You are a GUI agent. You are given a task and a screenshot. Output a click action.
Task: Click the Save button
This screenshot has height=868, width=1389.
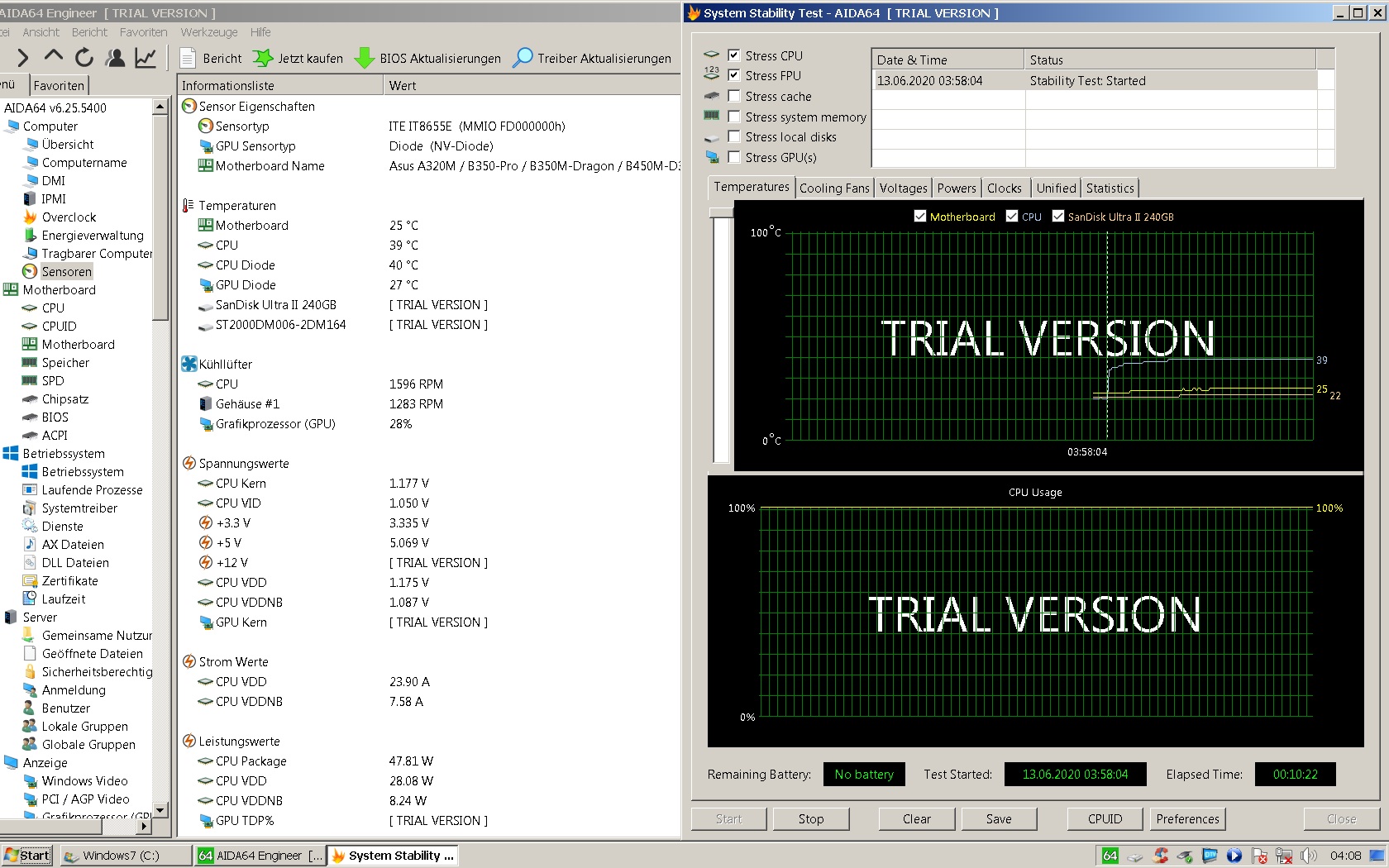[x=999, y=818]
